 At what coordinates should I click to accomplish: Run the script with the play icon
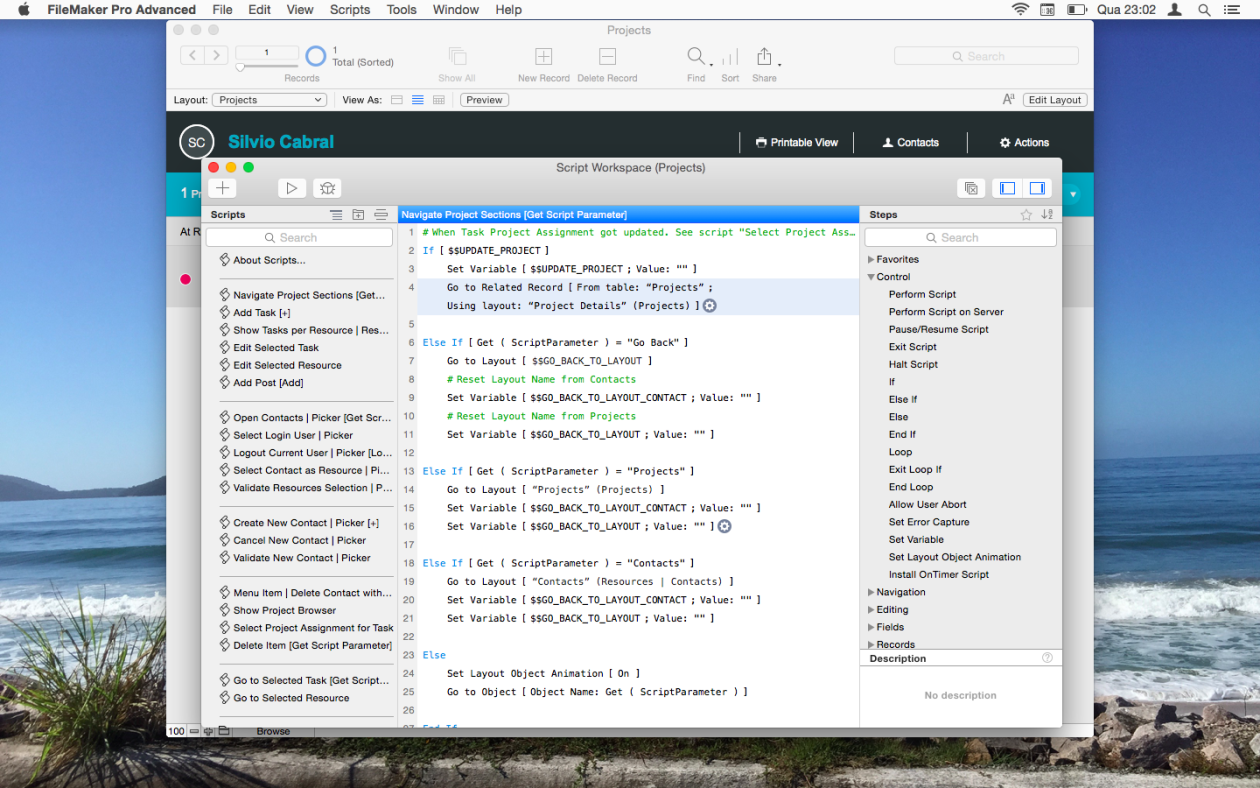click(x=291, y=188)
